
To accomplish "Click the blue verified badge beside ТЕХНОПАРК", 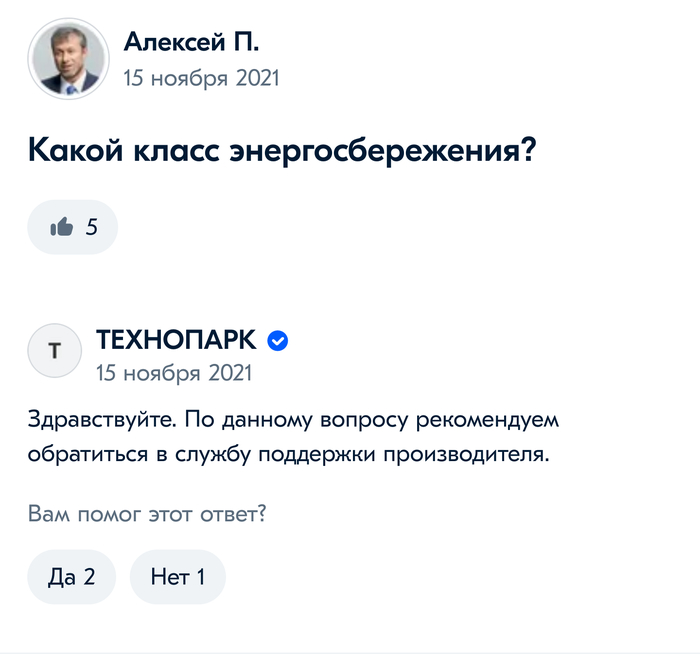I will pyautogui.click(x=279, y=341).
